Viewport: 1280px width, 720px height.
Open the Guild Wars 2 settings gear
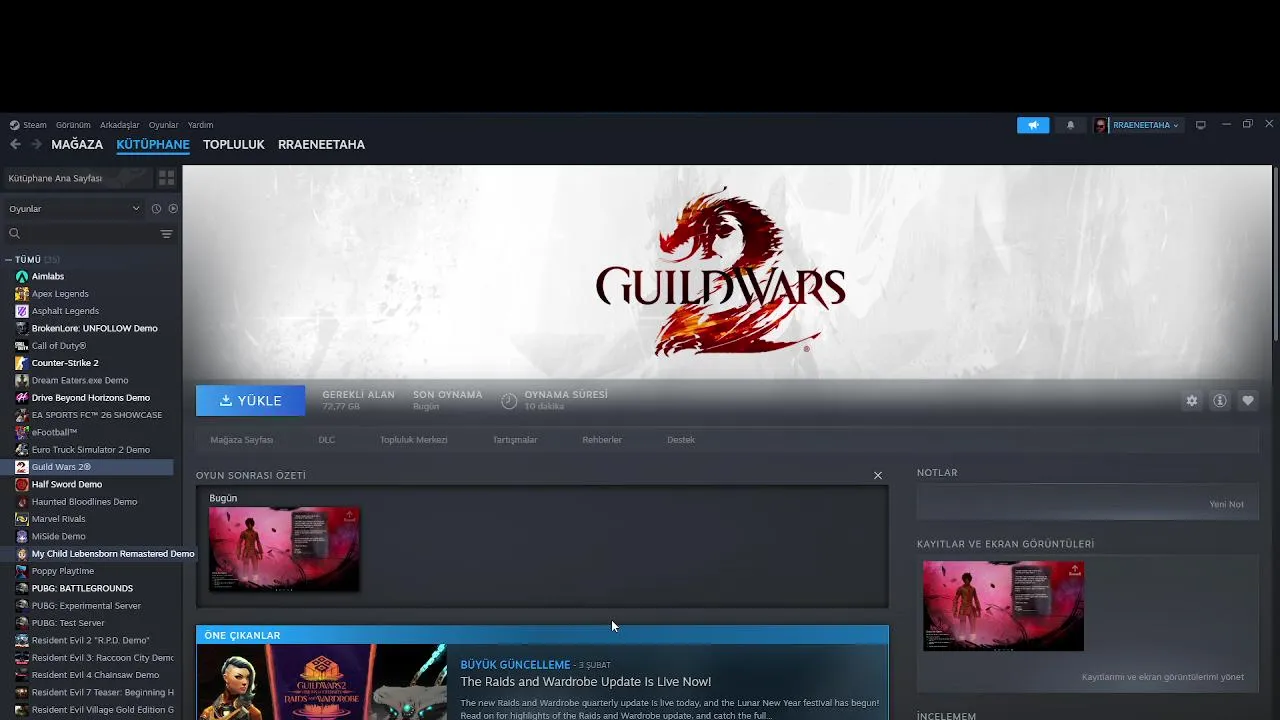tap(1192, 400)
